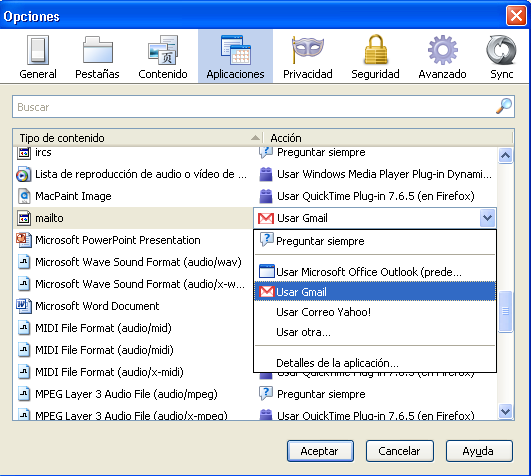Click the audio/wav file icon
The image size is (531, 476).
point(24,262)
